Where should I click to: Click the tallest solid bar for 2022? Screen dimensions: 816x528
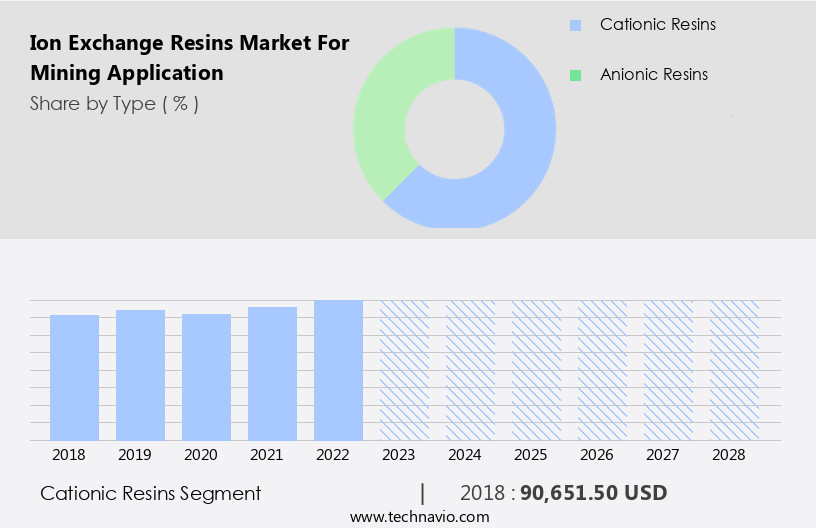tap(338, 370)
